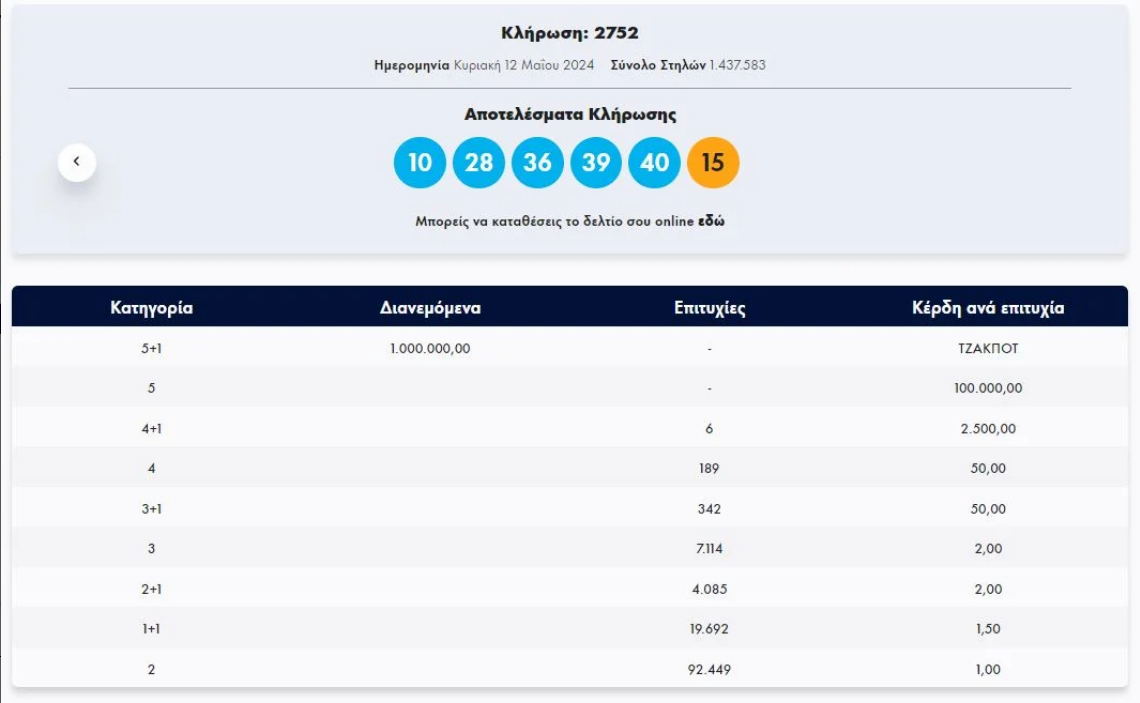The width and height of the screenshot is (1140, 703).
Task: Click the Επιτυχίες column header
Action: coord(709,308)
